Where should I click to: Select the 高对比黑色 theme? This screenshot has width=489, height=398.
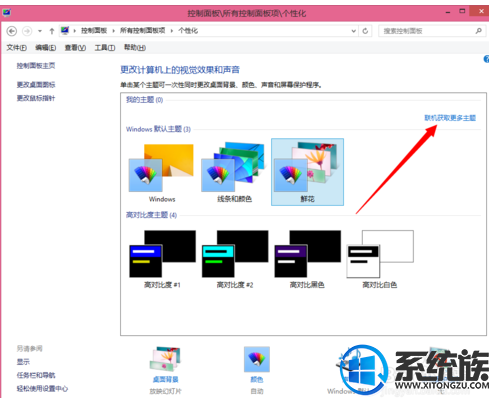[307, 259]
